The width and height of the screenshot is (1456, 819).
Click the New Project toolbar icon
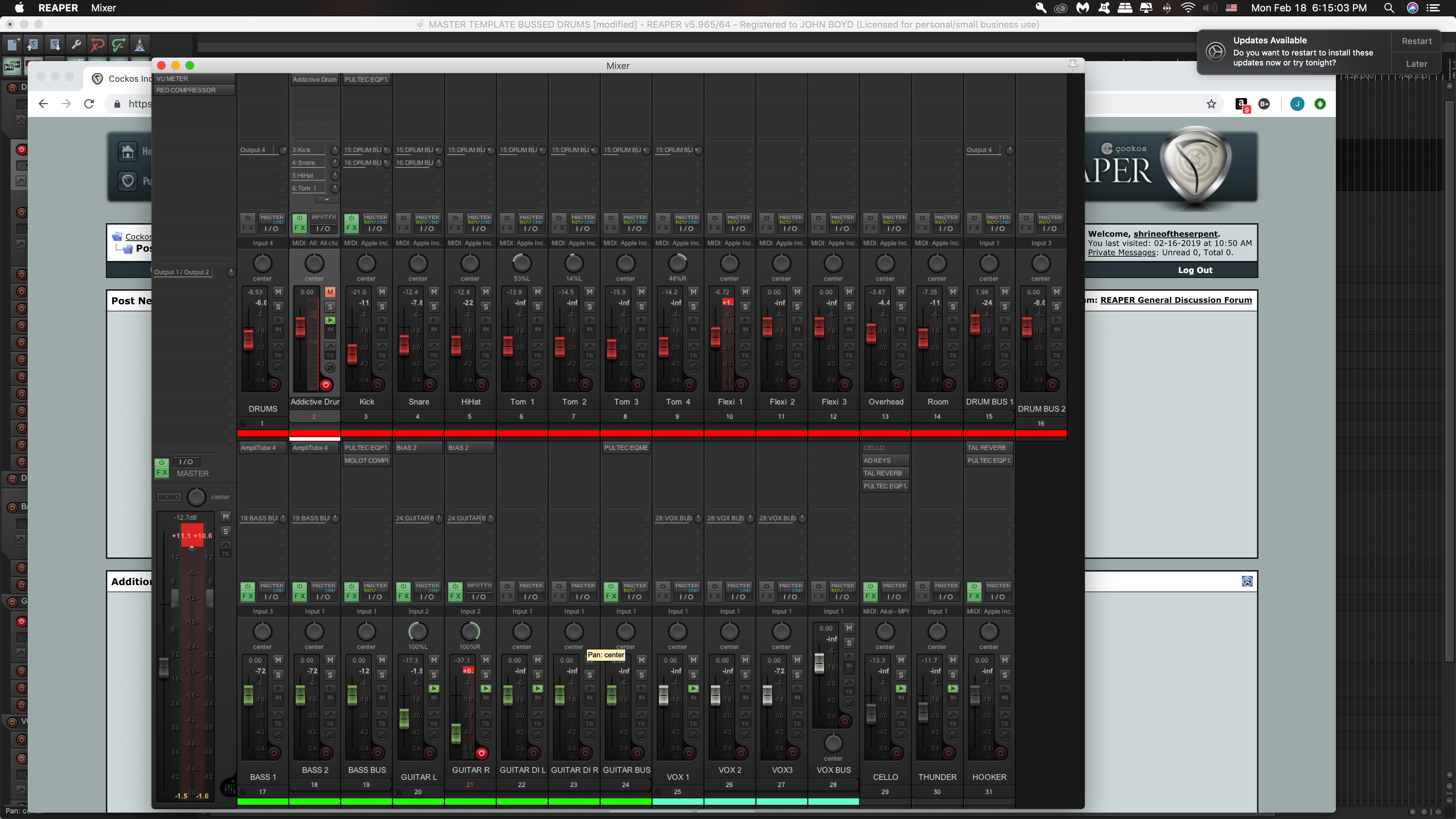click(x=12, y=44)
